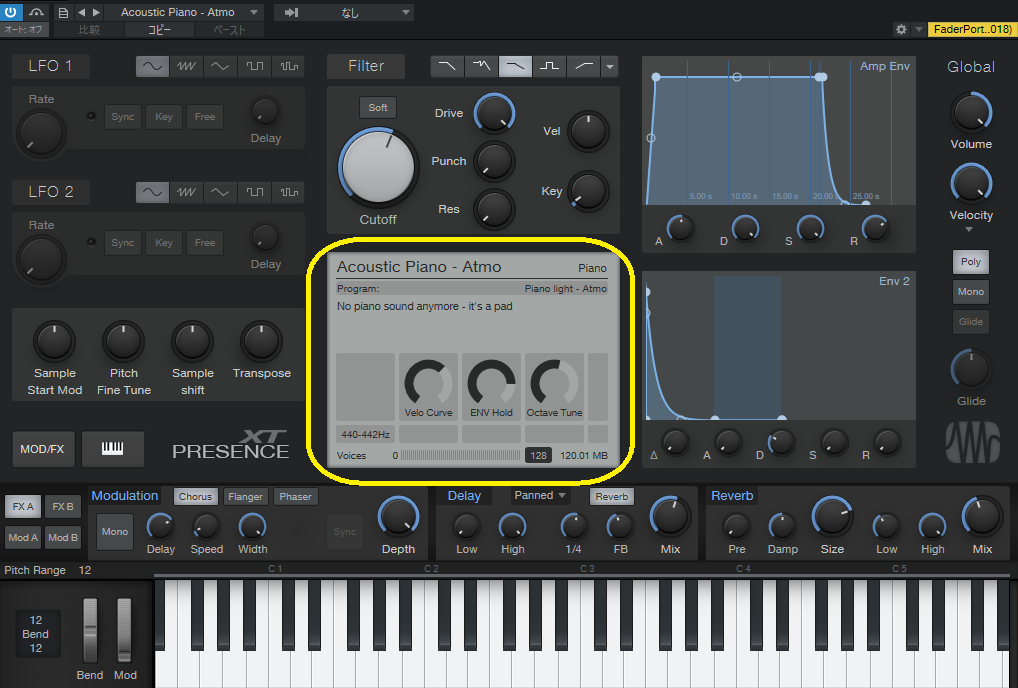Click the sidechain input arrow icon

292,12
